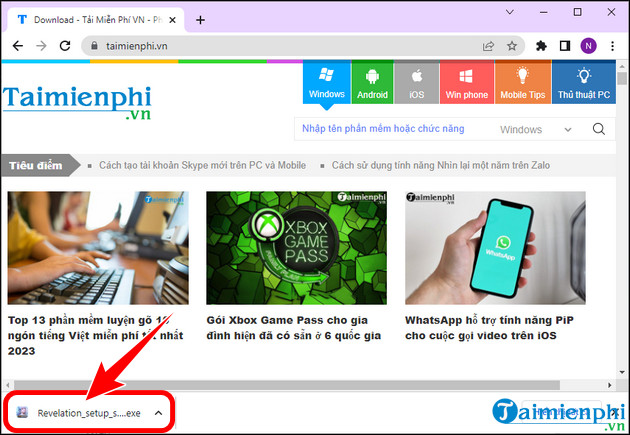Image resolution: width=630 pixels, height=435 pixels.
Task: Open the downloaded Revelation_setup exe file
Action: click(89, 413)
